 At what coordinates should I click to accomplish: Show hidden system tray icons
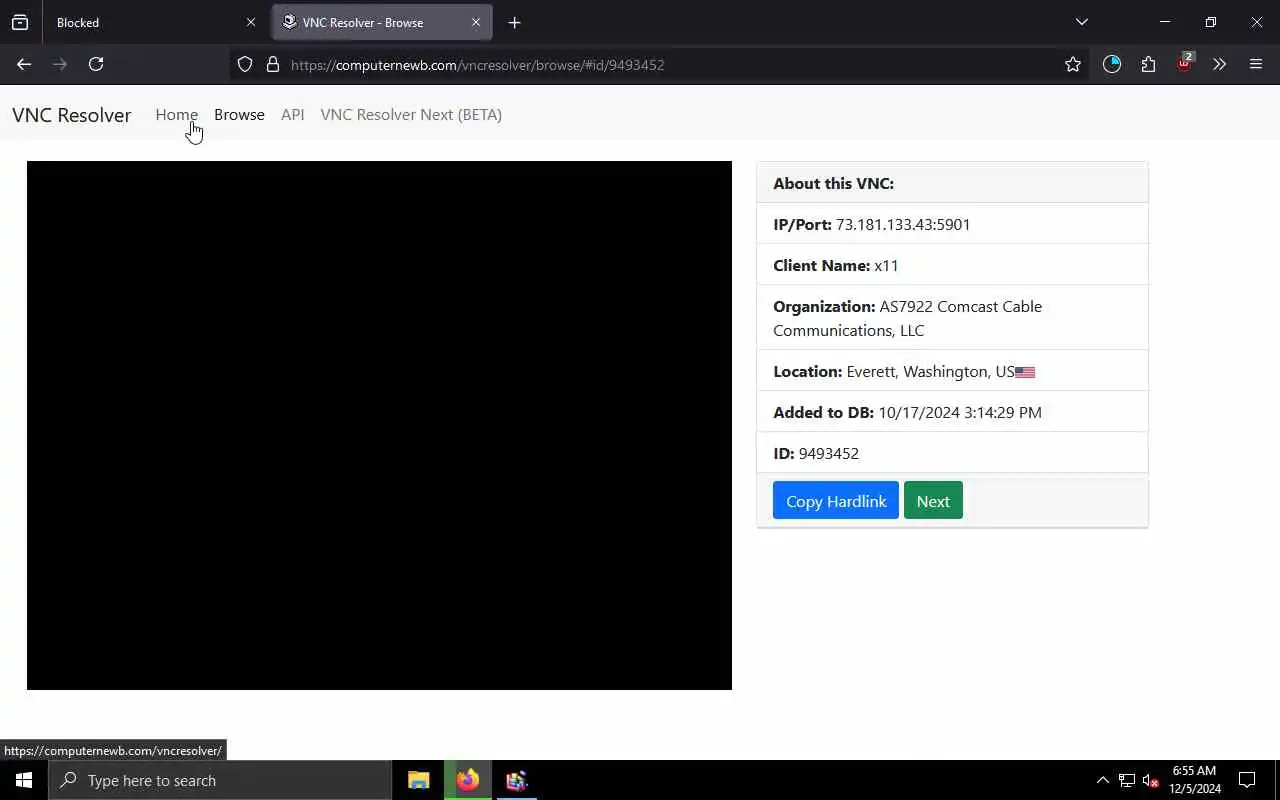point(1103,781)
